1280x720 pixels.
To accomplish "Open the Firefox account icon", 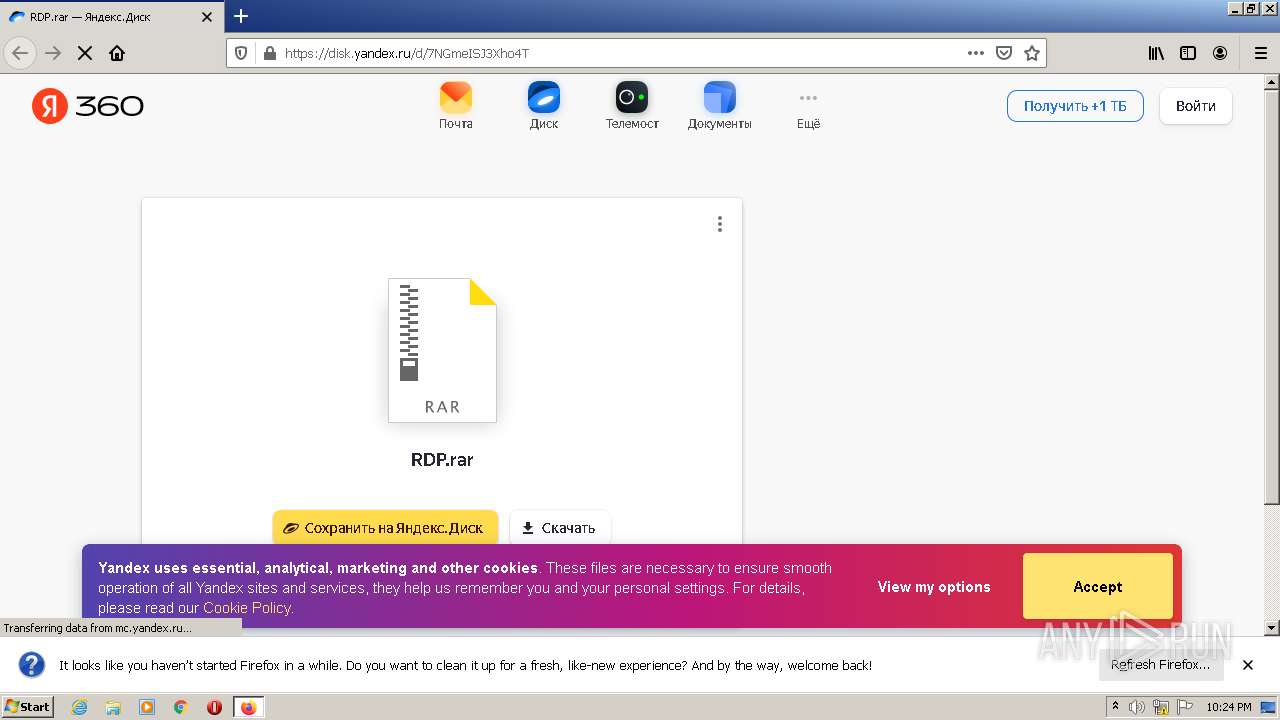I will click(x=1220, y=53).
